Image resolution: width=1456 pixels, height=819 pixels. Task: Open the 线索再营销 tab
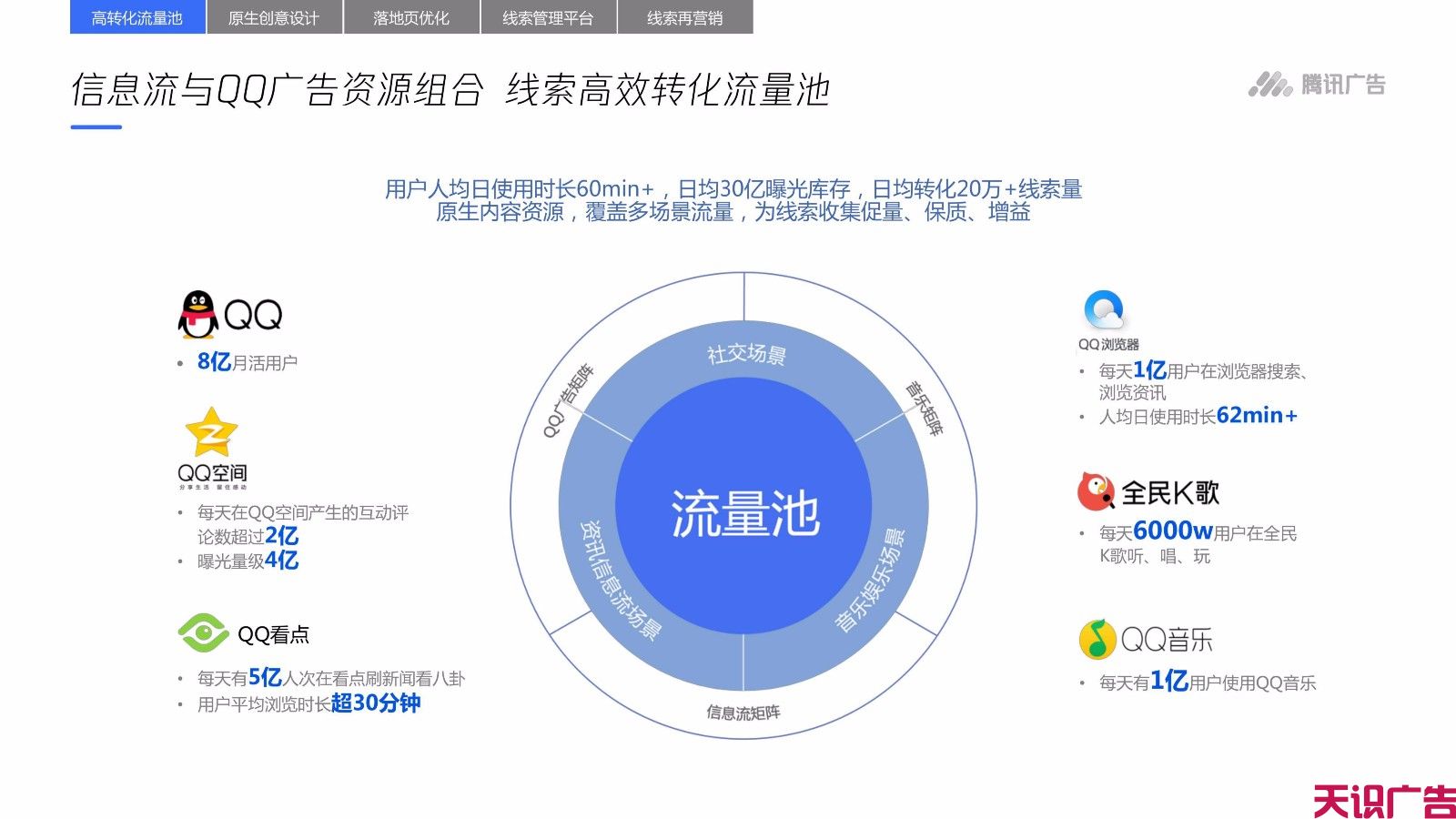(x=685, y=17)
